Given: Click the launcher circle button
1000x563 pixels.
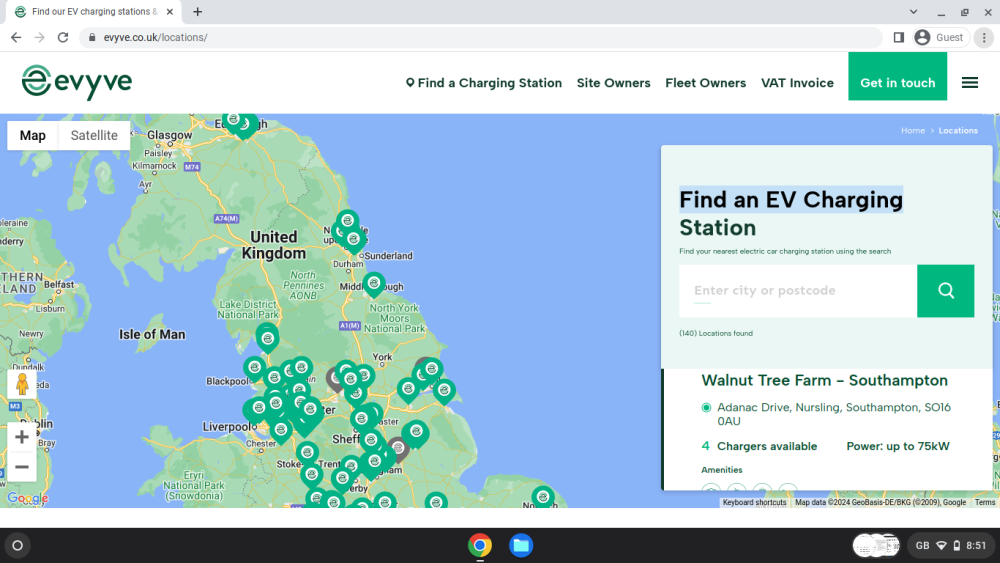Looking at the screenshot, I should point(18,545).
